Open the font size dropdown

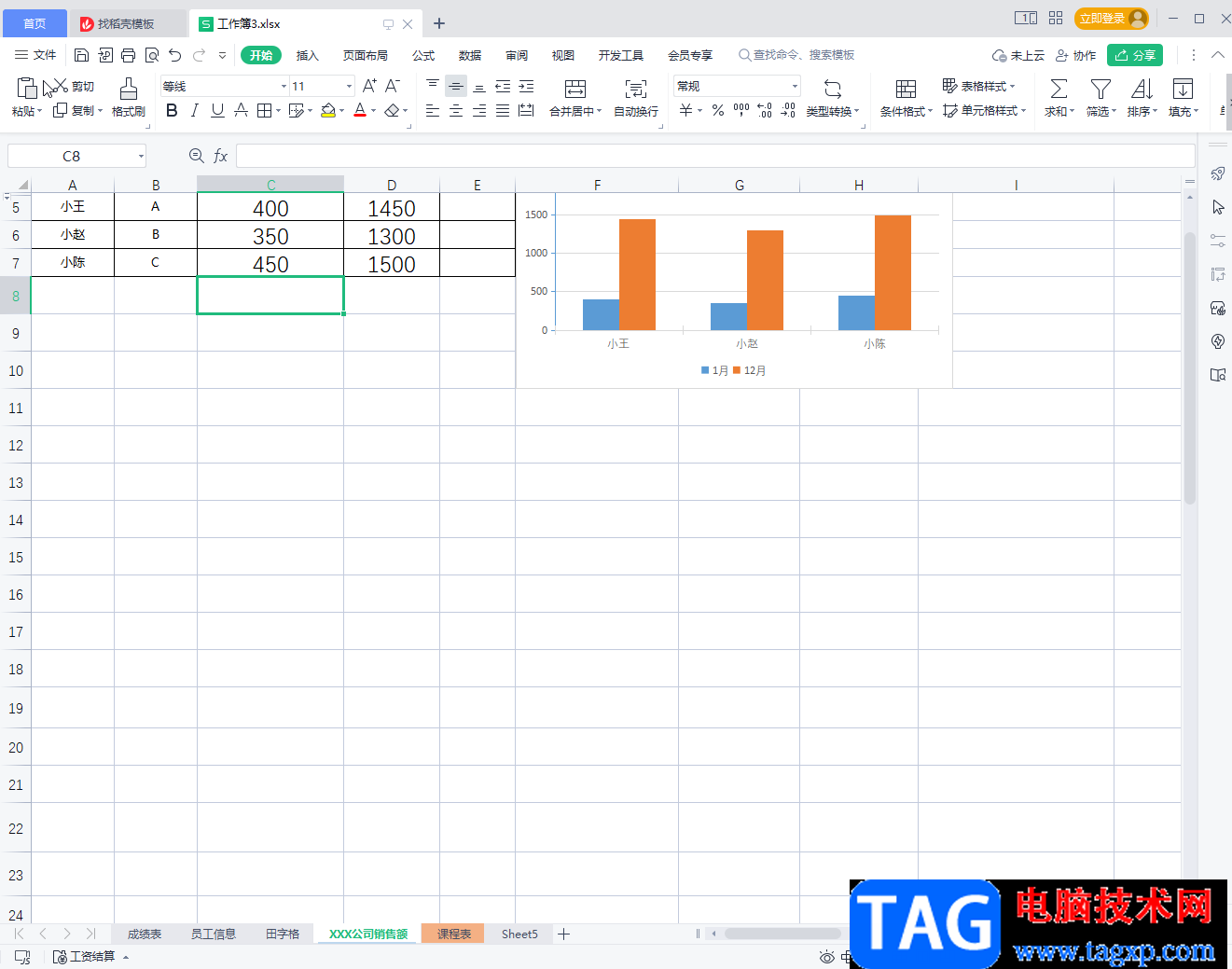click(x=349, y=86)
